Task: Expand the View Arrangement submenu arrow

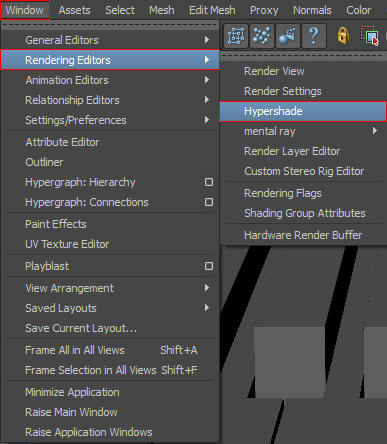Action: (x=207, y=288)
